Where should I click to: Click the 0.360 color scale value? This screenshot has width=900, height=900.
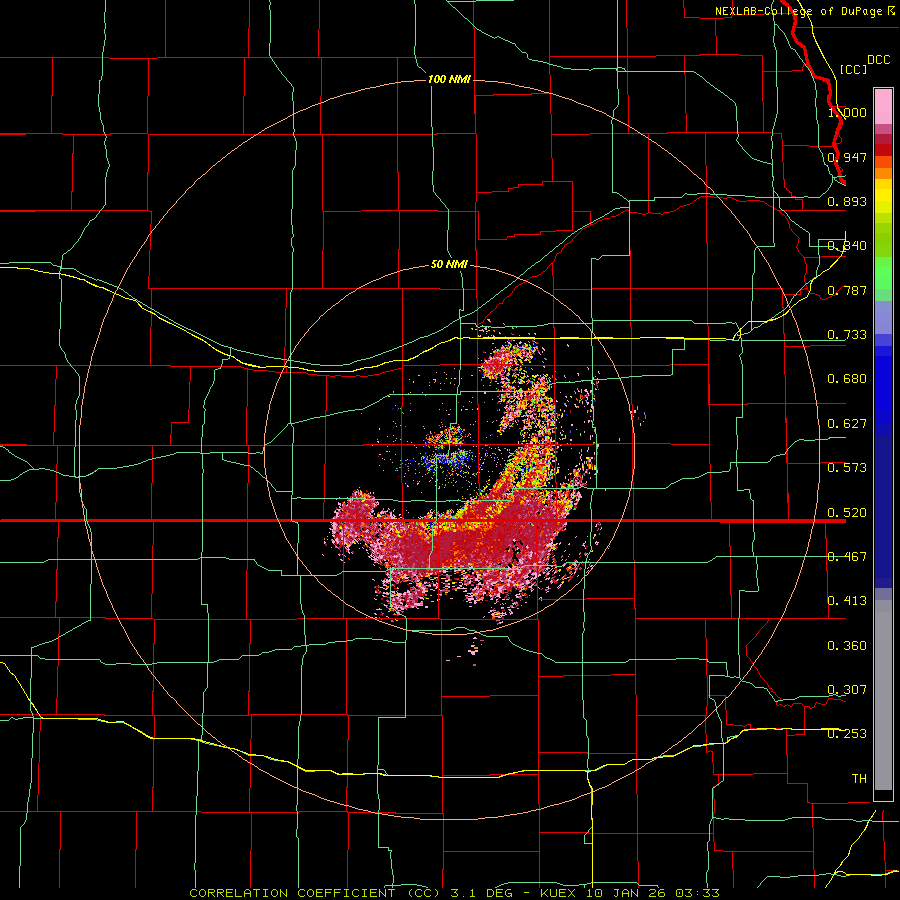[x=847, y=646]
